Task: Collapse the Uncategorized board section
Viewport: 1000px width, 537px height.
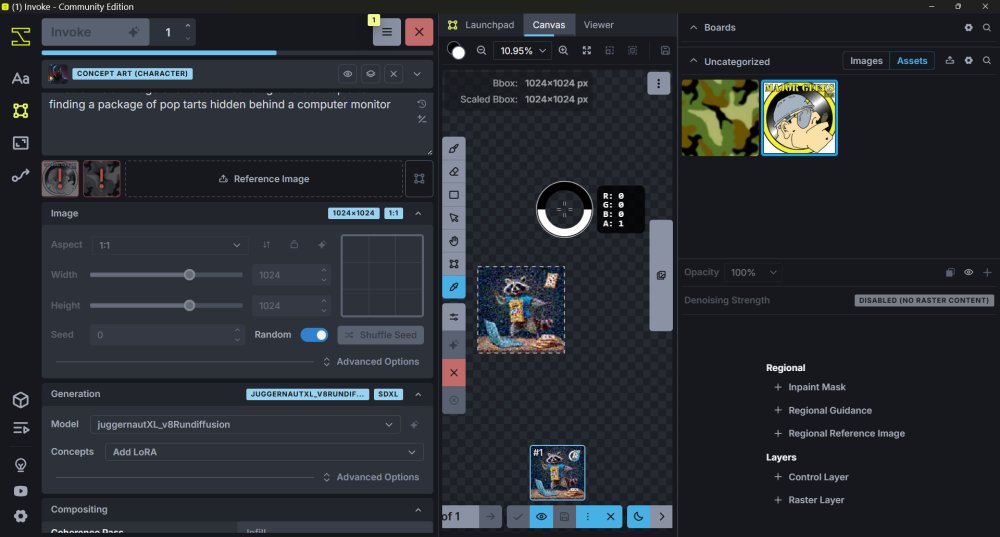Action: pyautogui.click(x=692, y=61)
